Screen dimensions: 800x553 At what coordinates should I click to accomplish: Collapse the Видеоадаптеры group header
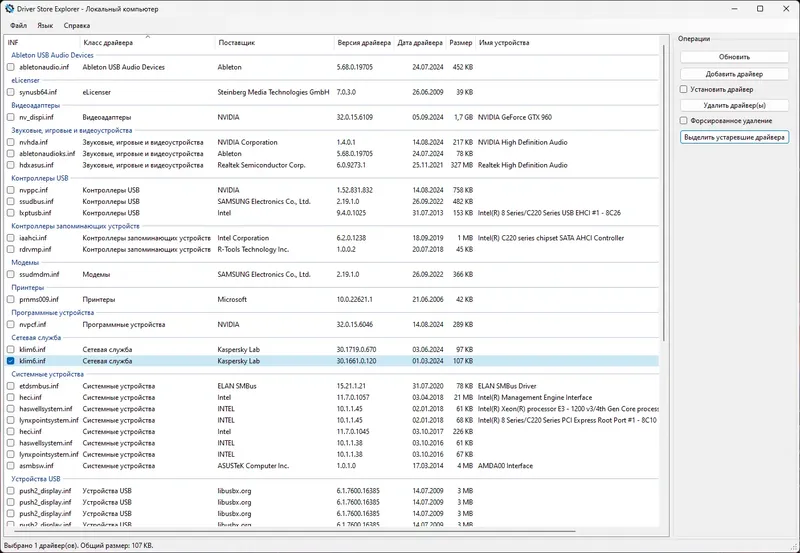[35, 106]
